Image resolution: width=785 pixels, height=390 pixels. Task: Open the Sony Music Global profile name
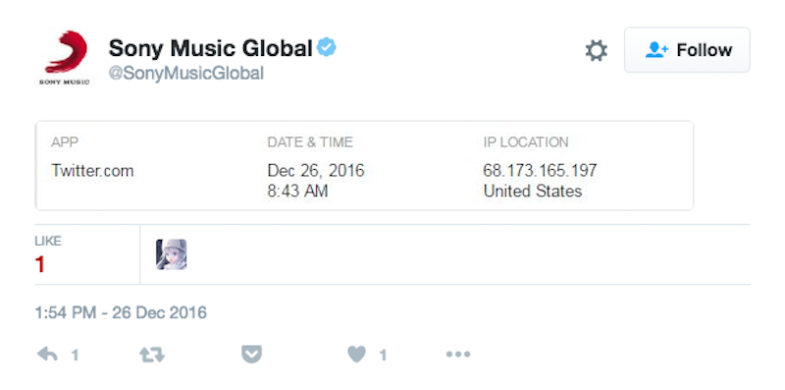tap(211, 49)
